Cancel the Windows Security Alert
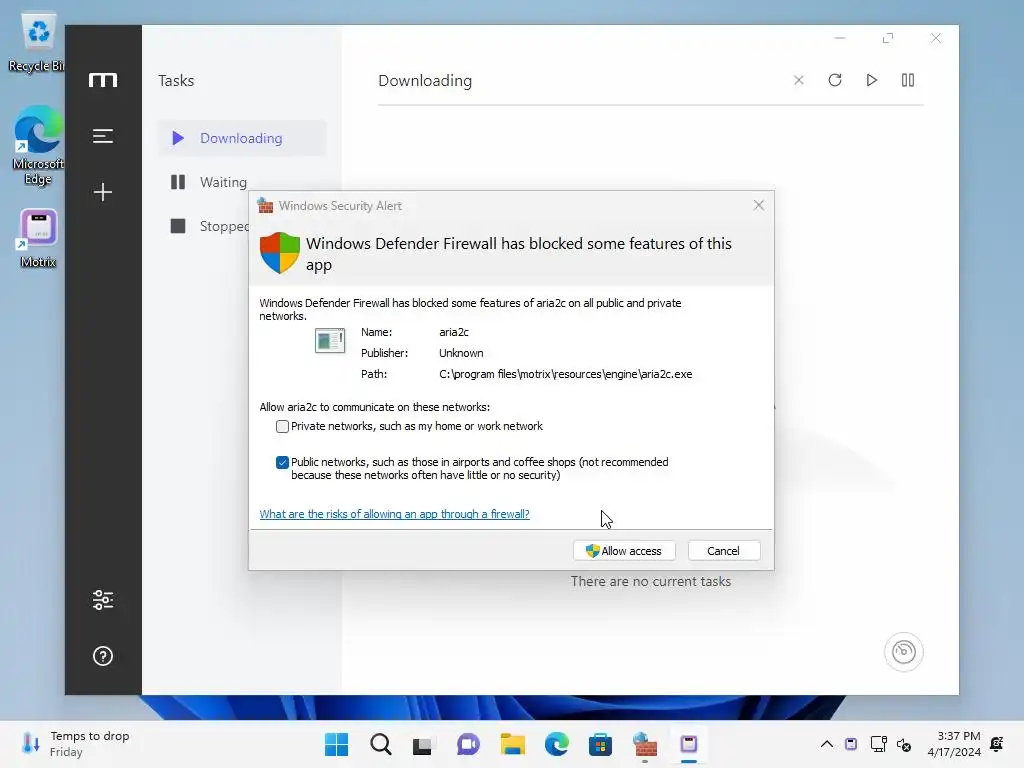The height and width of the screenshot is (768, 1024). tap(724, 551)
